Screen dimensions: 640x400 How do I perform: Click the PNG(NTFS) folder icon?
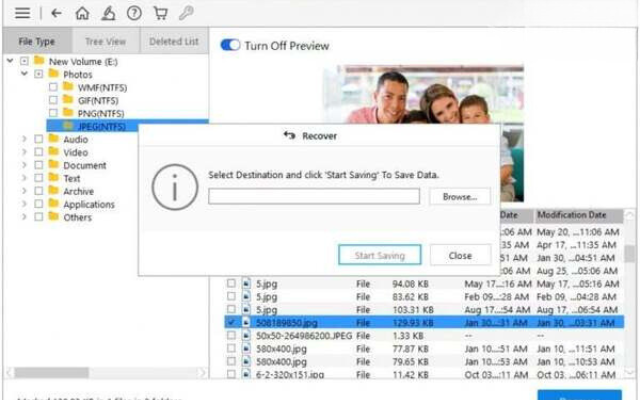click(68, 113)
